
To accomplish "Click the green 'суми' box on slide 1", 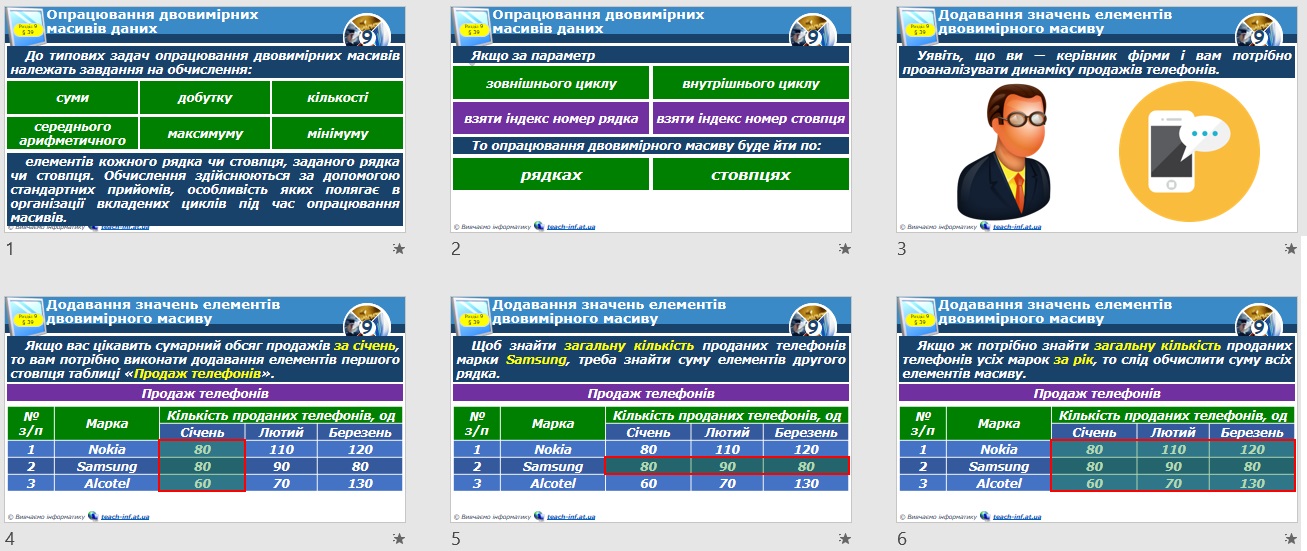I will (x=72, y=98).
